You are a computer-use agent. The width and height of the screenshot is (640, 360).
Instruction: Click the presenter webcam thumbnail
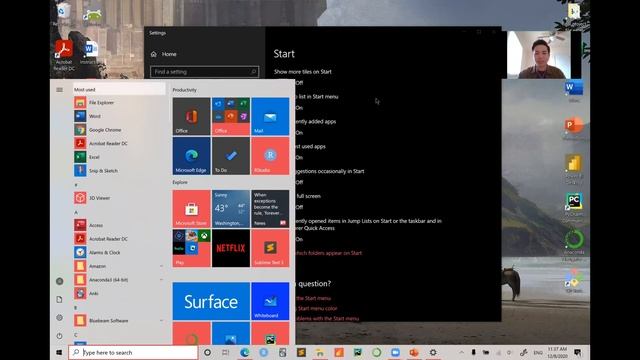coord(538,55)
